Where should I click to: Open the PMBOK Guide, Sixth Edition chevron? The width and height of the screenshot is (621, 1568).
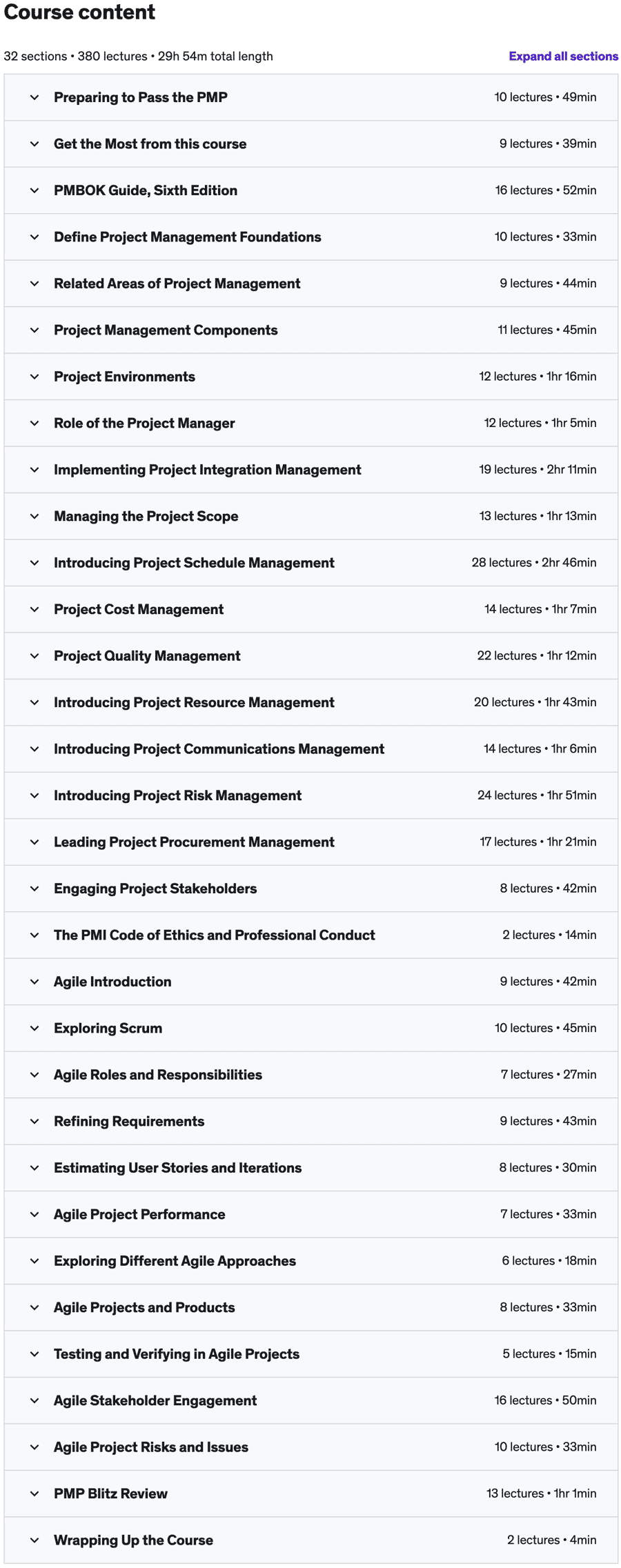[34, 190]
